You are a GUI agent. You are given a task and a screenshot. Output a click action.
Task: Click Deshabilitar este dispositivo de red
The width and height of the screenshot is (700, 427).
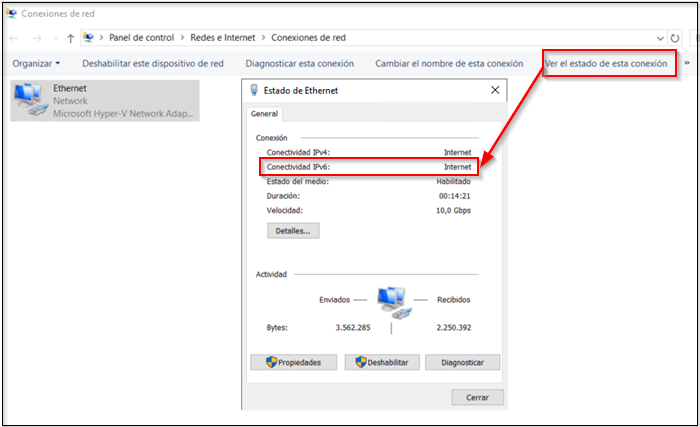[x=153, y=63]
